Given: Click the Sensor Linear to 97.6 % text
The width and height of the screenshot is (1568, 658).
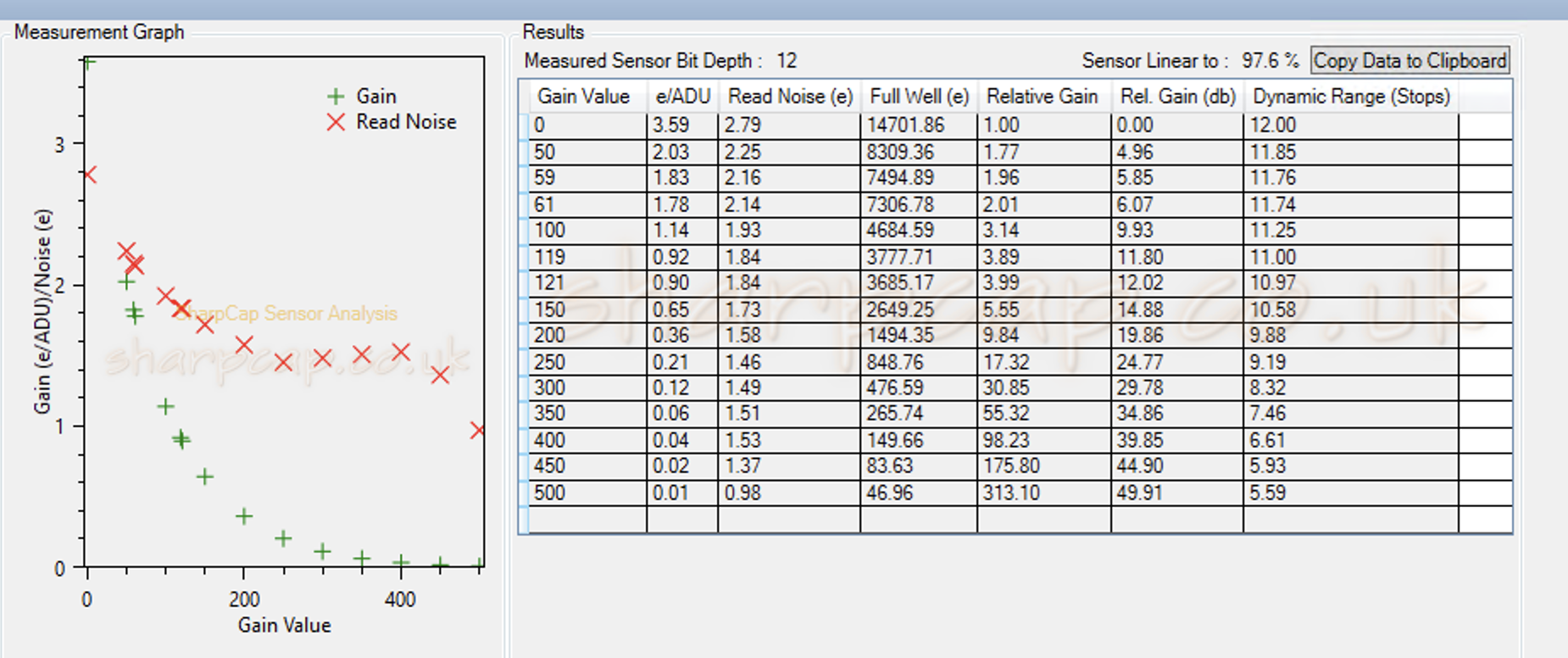Looking at the screenshot, I should (1190, 61).
